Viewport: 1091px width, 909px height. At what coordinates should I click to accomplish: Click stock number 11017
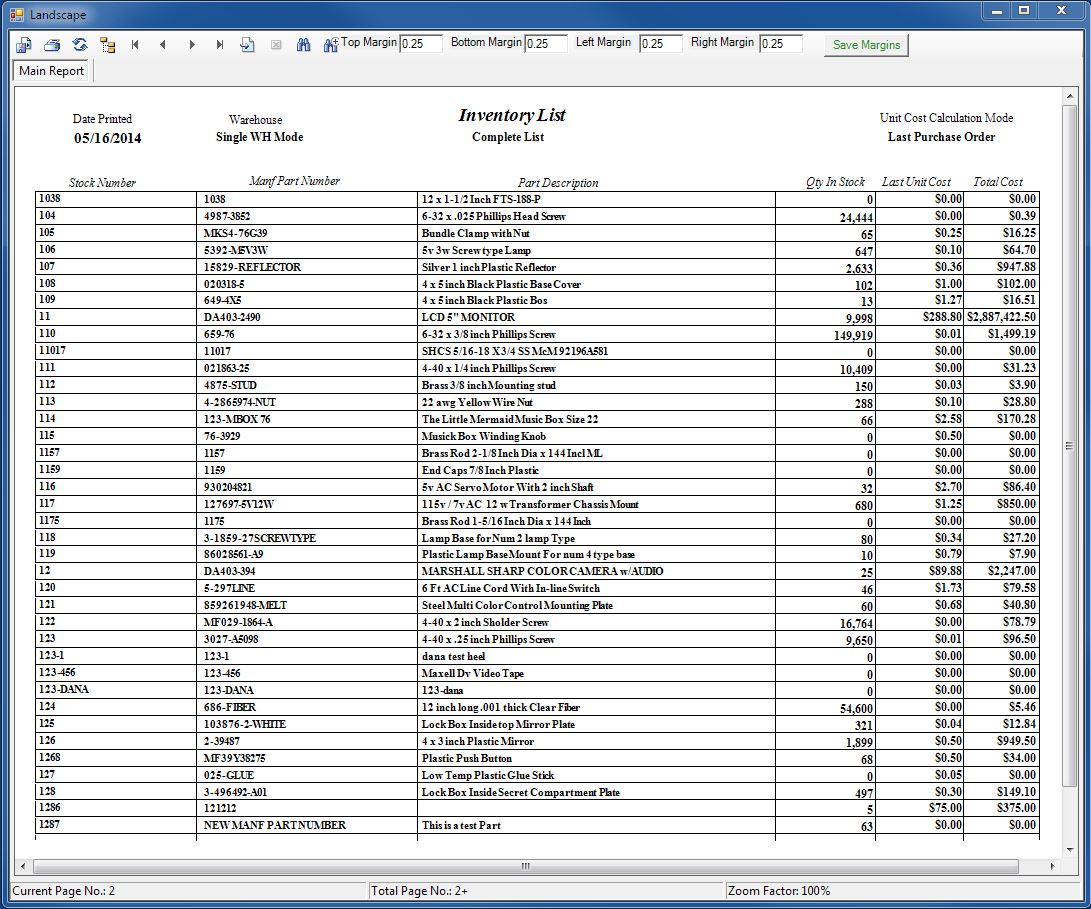click(52, 351)
